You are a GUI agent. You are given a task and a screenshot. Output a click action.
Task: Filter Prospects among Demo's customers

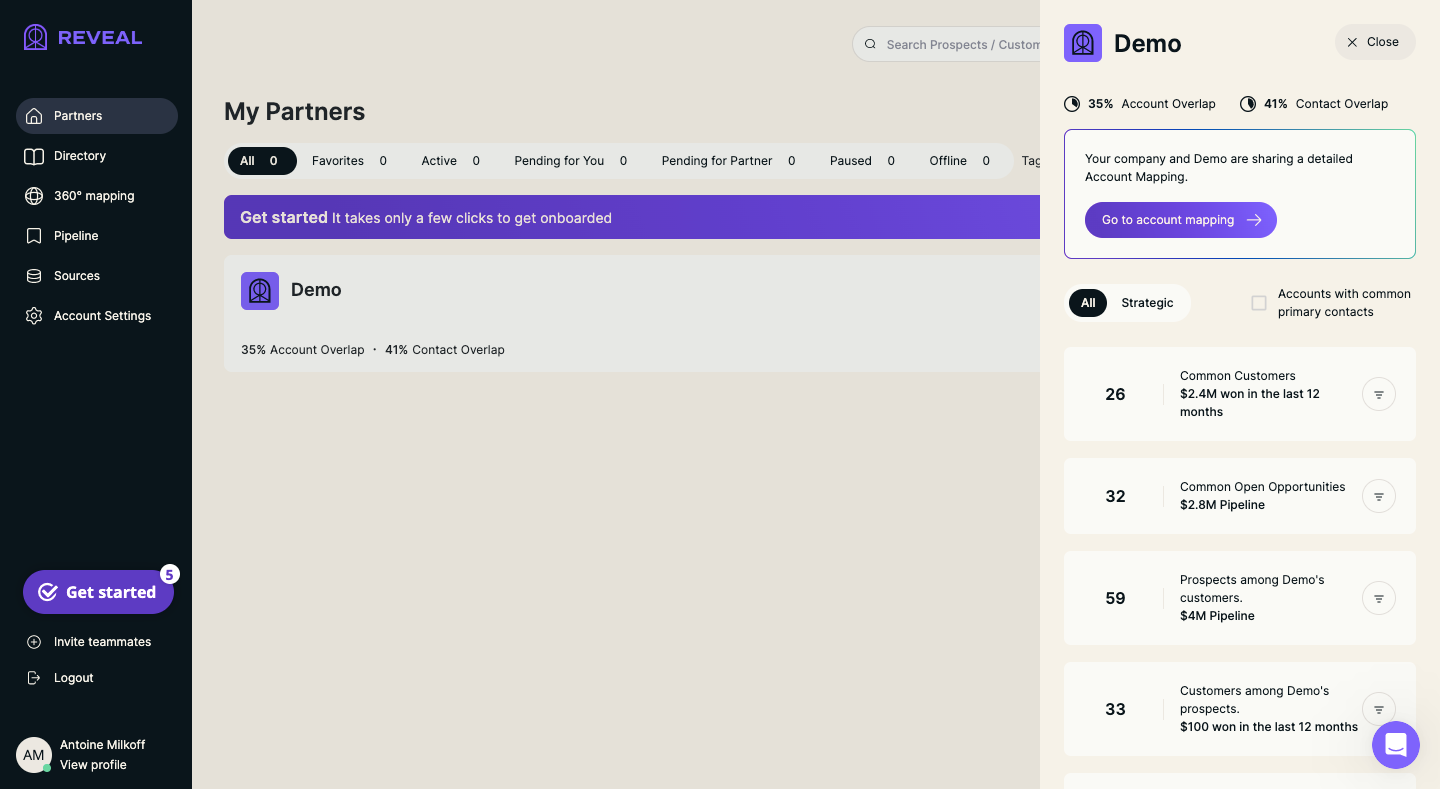[x=1379, y=598]
